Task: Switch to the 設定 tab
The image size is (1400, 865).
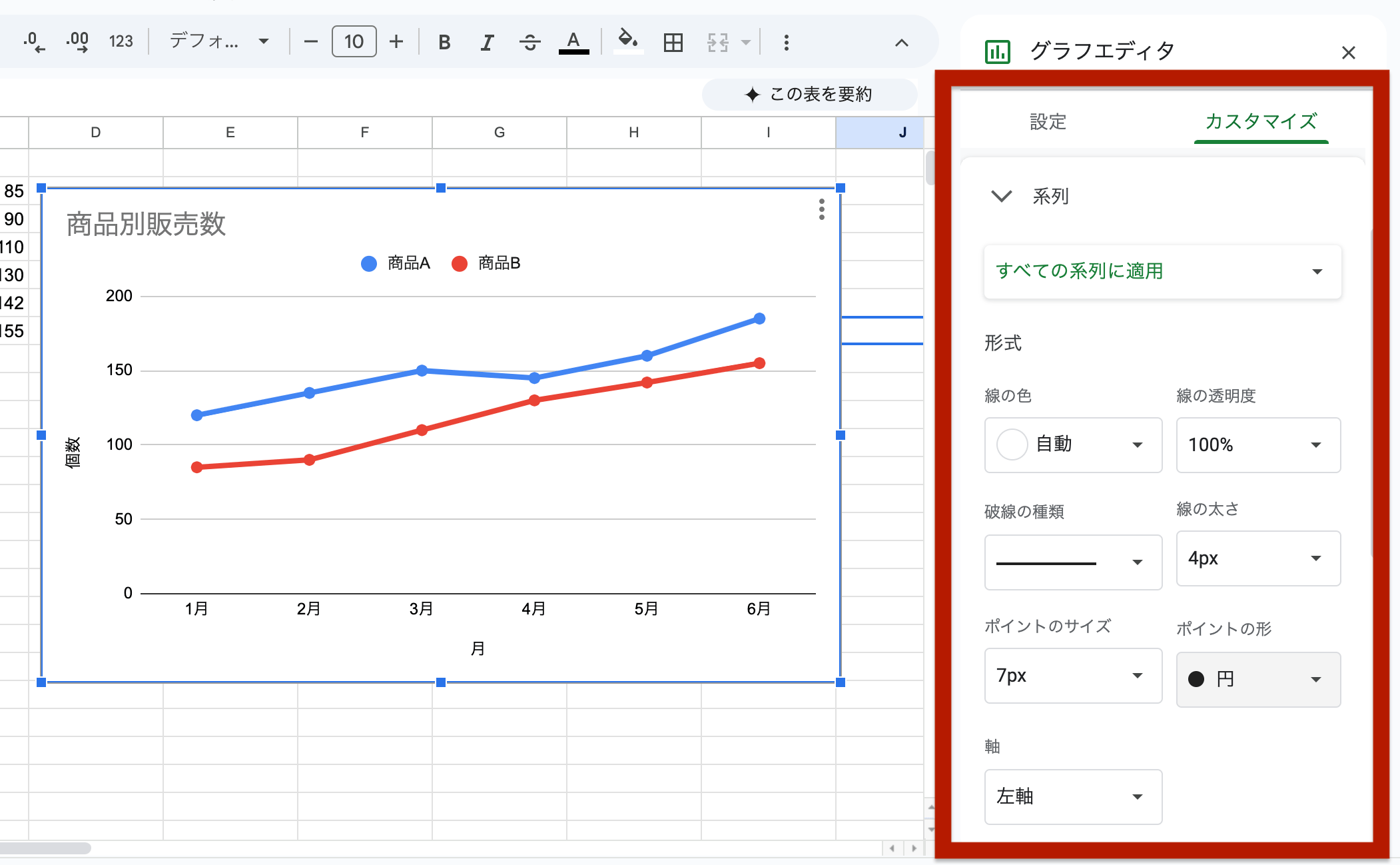Action: (1047, 123)
